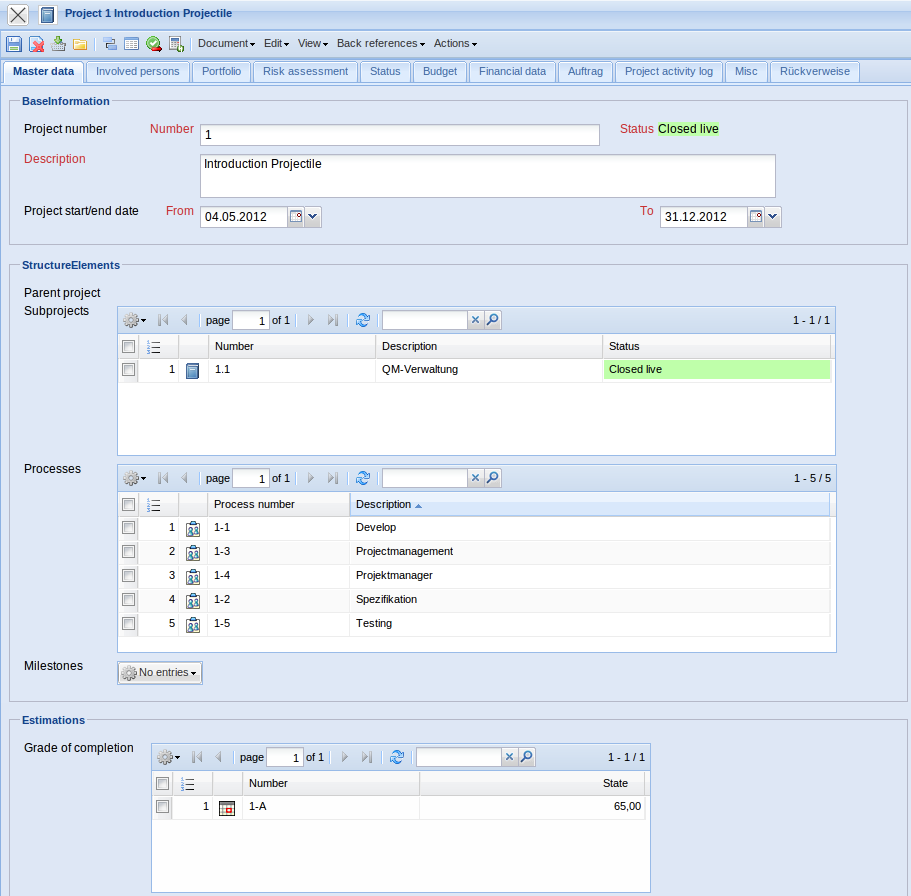Click the green checkmark toolbar icon
The width and height of the screenshot is (911, 896).
click(153, 44)
